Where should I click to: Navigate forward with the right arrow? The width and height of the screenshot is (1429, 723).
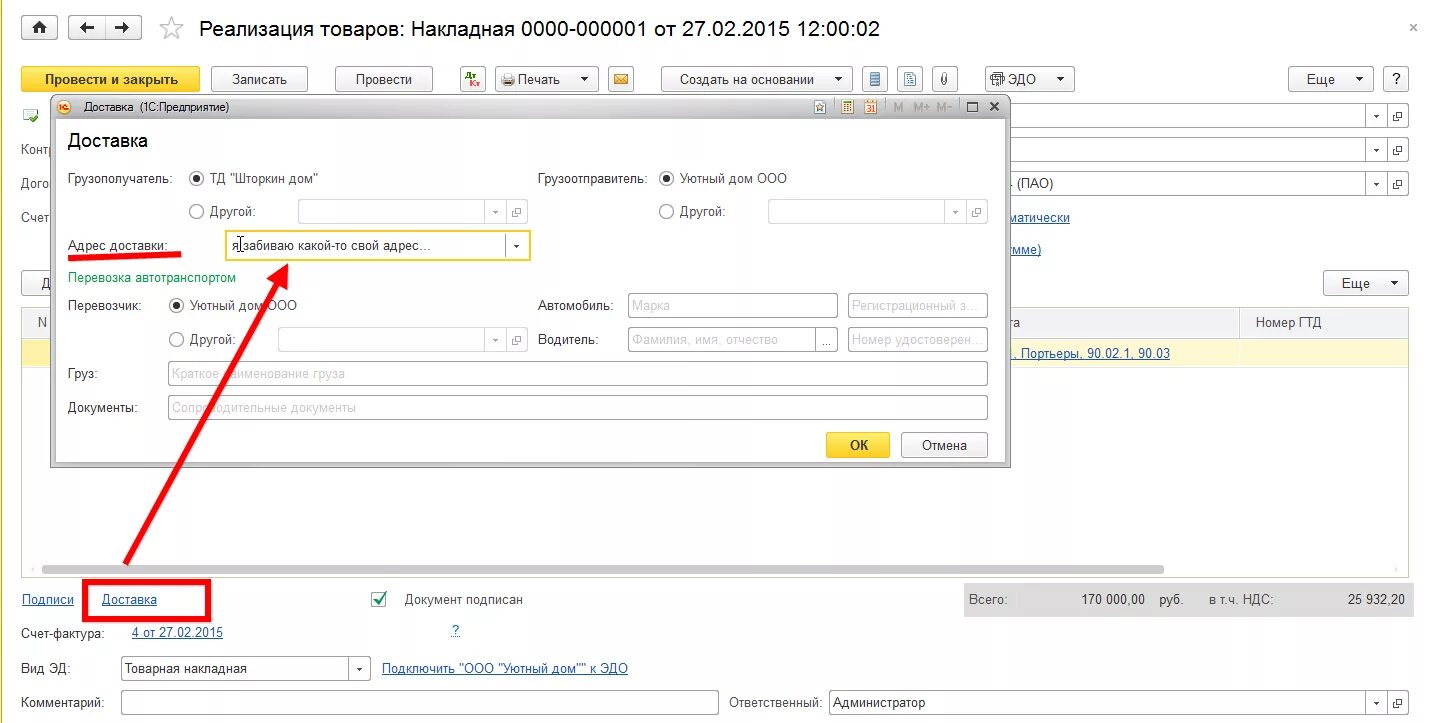pos(122,28)
